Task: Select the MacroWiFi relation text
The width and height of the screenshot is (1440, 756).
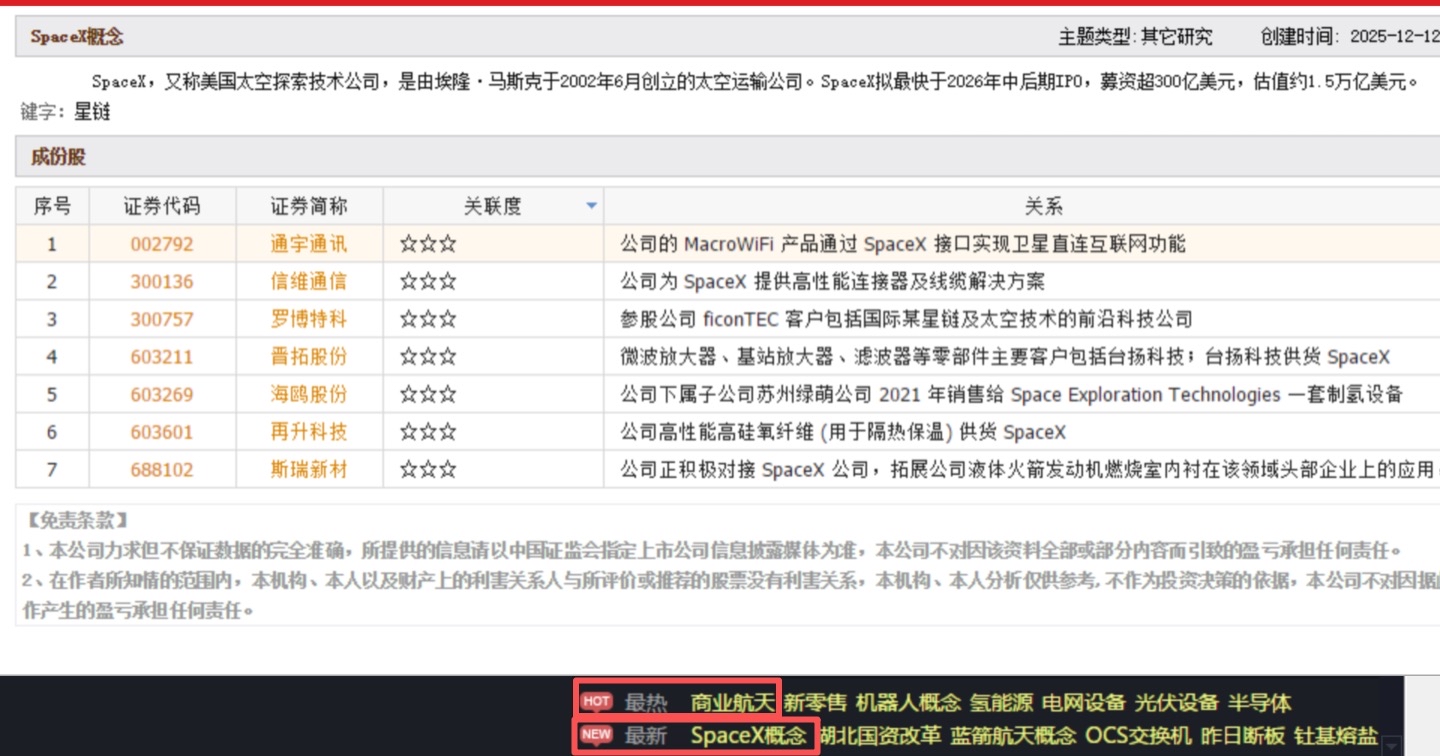Action: click(903, 244)
